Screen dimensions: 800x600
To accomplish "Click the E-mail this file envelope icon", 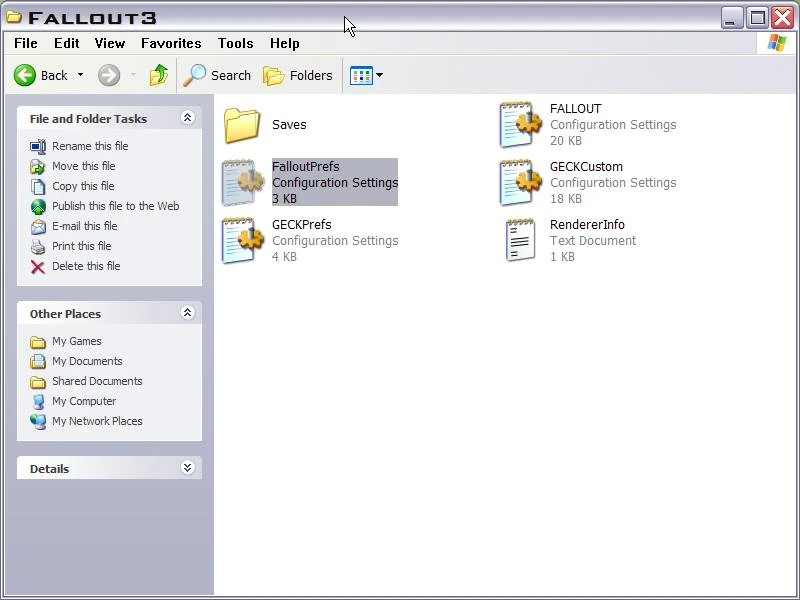I will pos(38,227).
